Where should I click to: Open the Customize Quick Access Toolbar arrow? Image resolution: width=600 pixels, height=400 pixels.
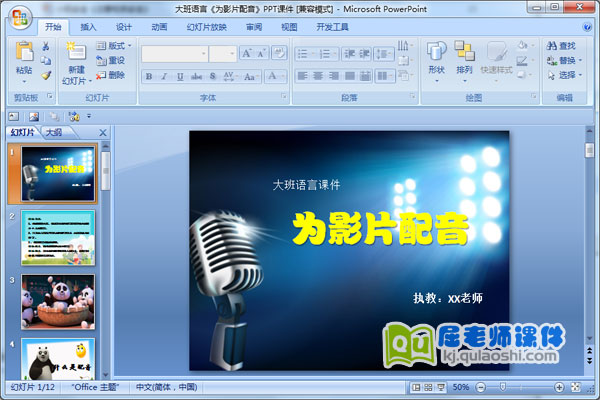click(89, 116)
